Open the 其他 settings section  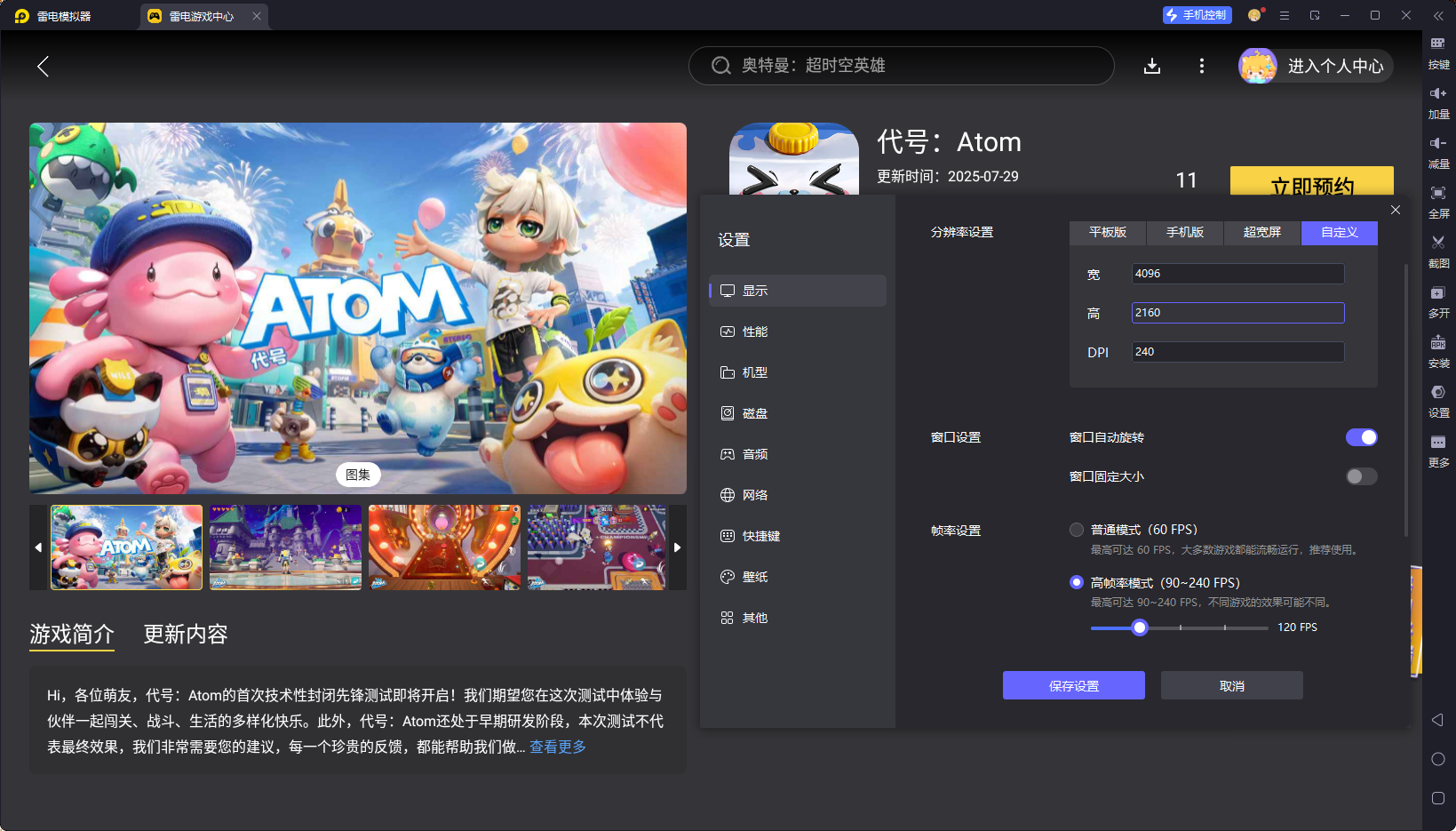798,618
